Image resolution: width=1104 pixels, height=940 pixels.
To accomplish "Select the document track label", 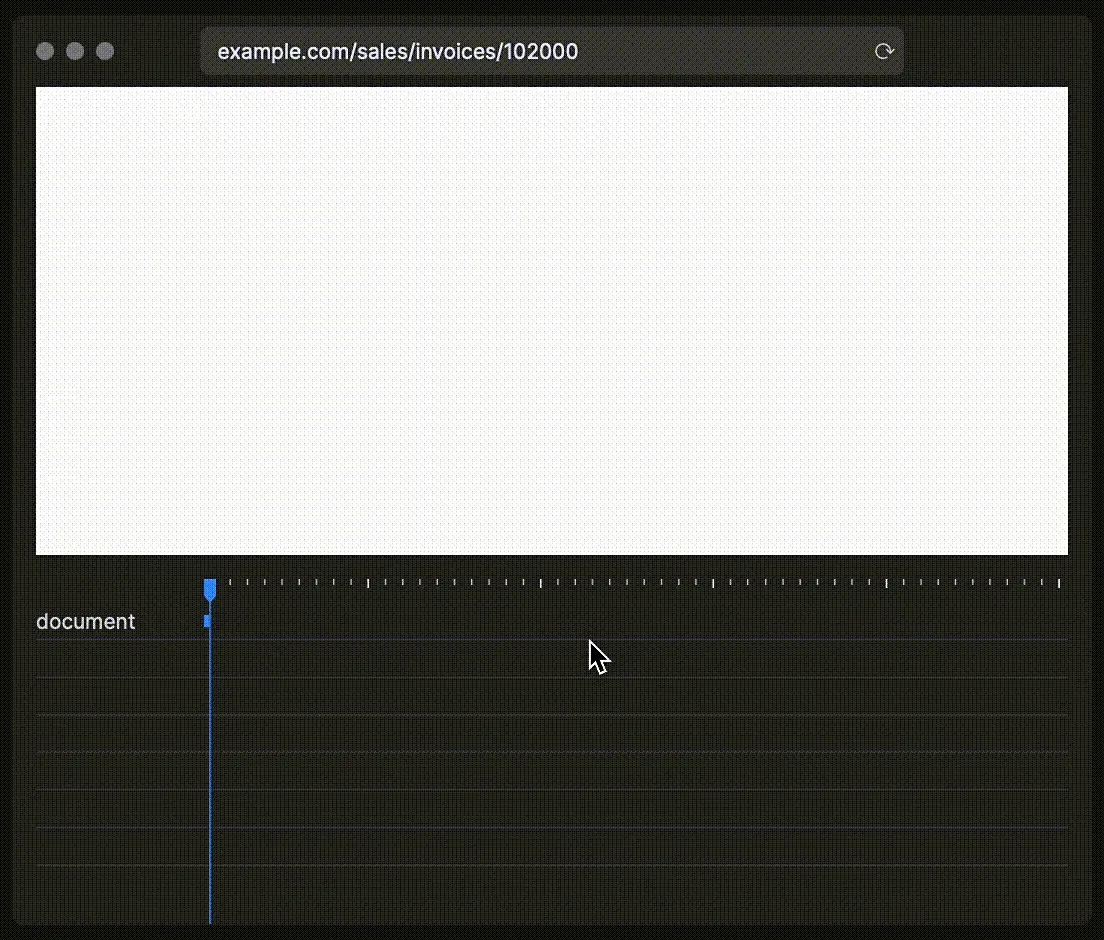I will (85, 621).
